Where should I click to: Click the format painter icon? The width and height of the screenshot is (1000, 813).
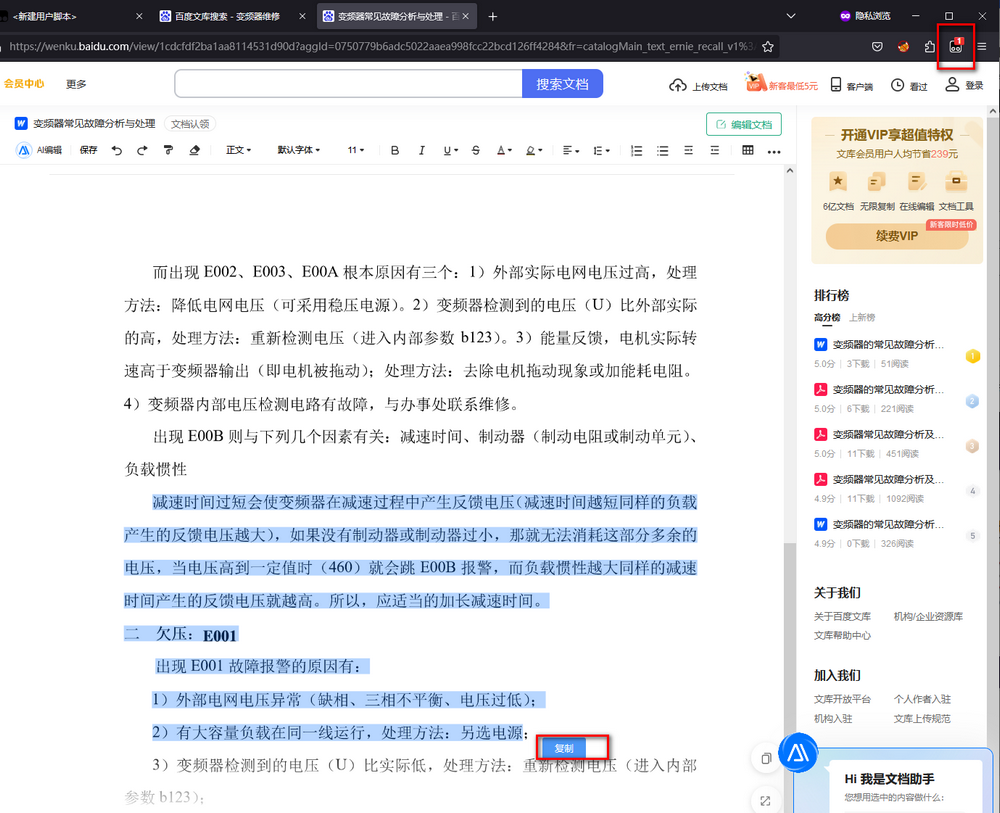click(168, 150)
